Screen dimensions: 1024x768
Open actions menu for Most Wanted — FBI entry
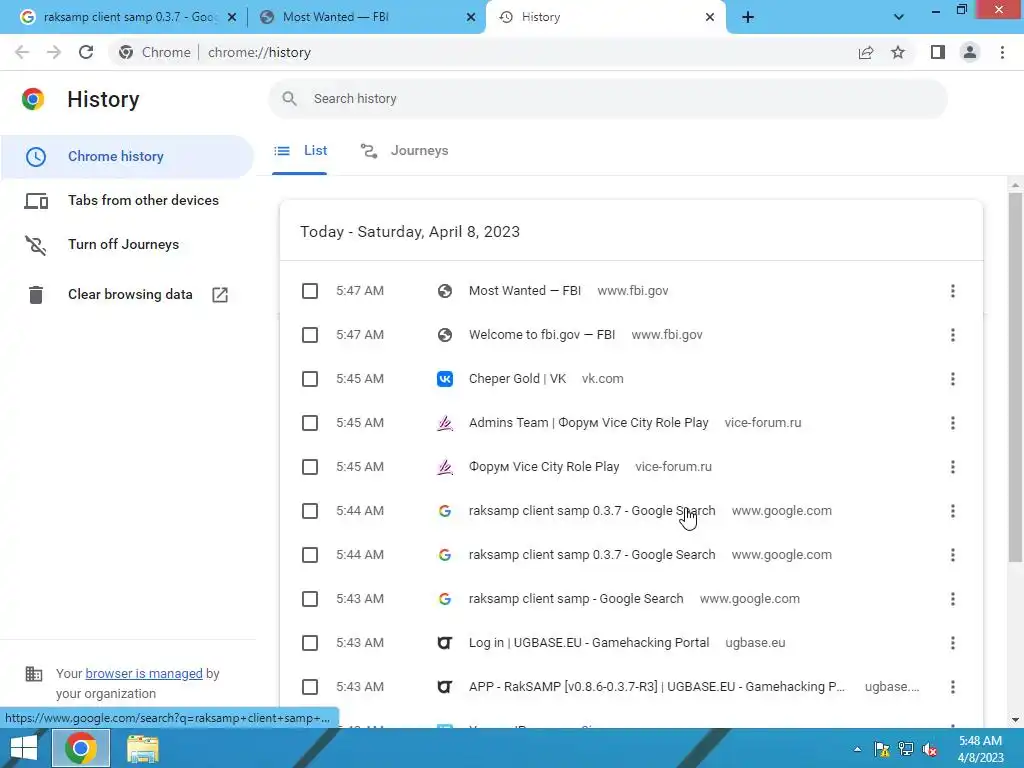click(x=953, y=291)
